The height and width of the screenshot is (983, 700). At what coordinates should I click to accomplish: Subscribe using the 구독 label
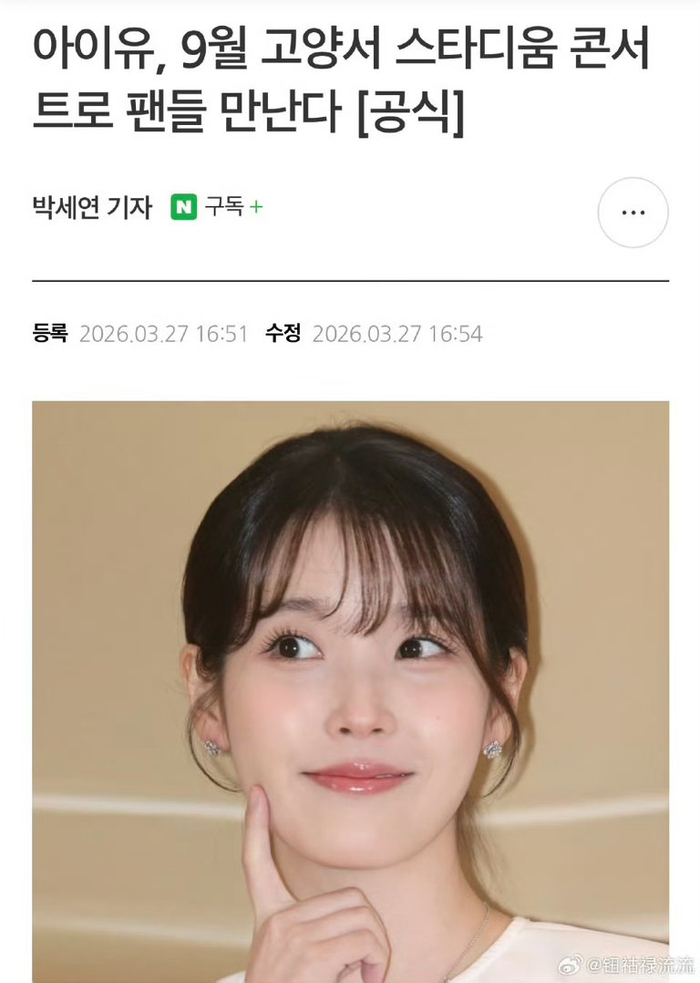224,207
